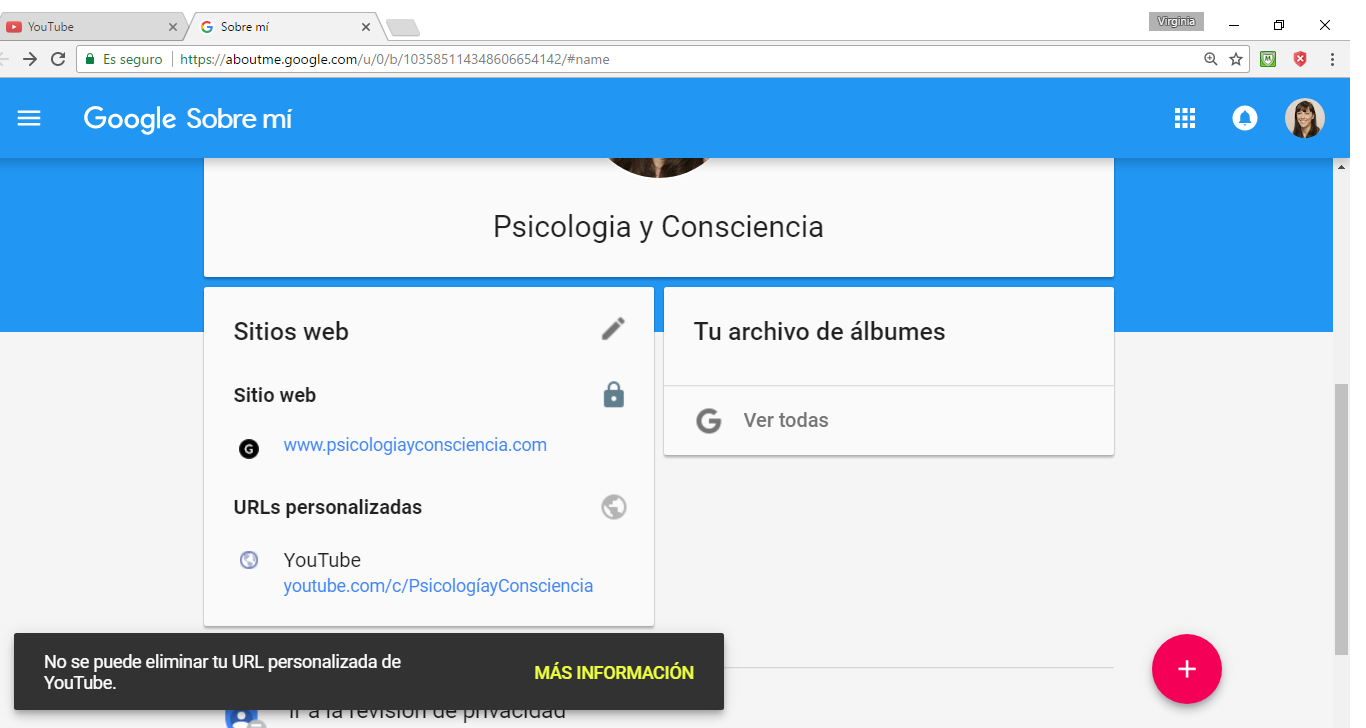Close the YouTube browser tab

tap(173, 27)
